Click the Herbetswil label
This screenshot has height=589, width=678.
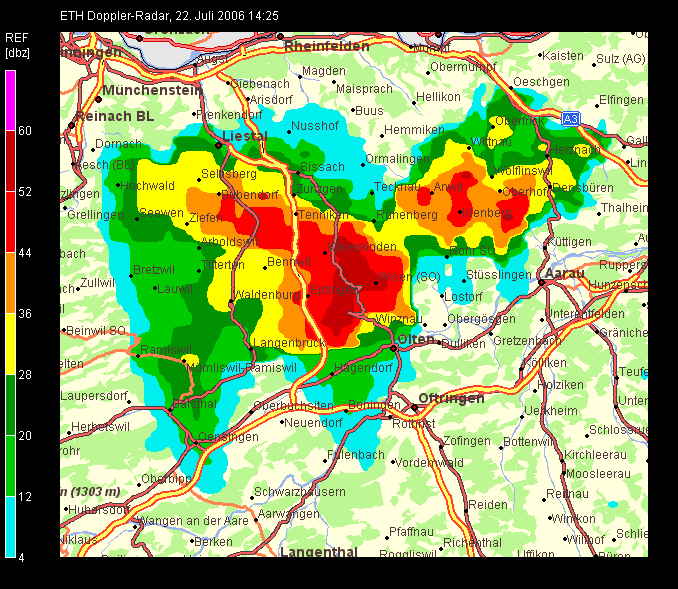pyautogui.click(x=100, y=427)
